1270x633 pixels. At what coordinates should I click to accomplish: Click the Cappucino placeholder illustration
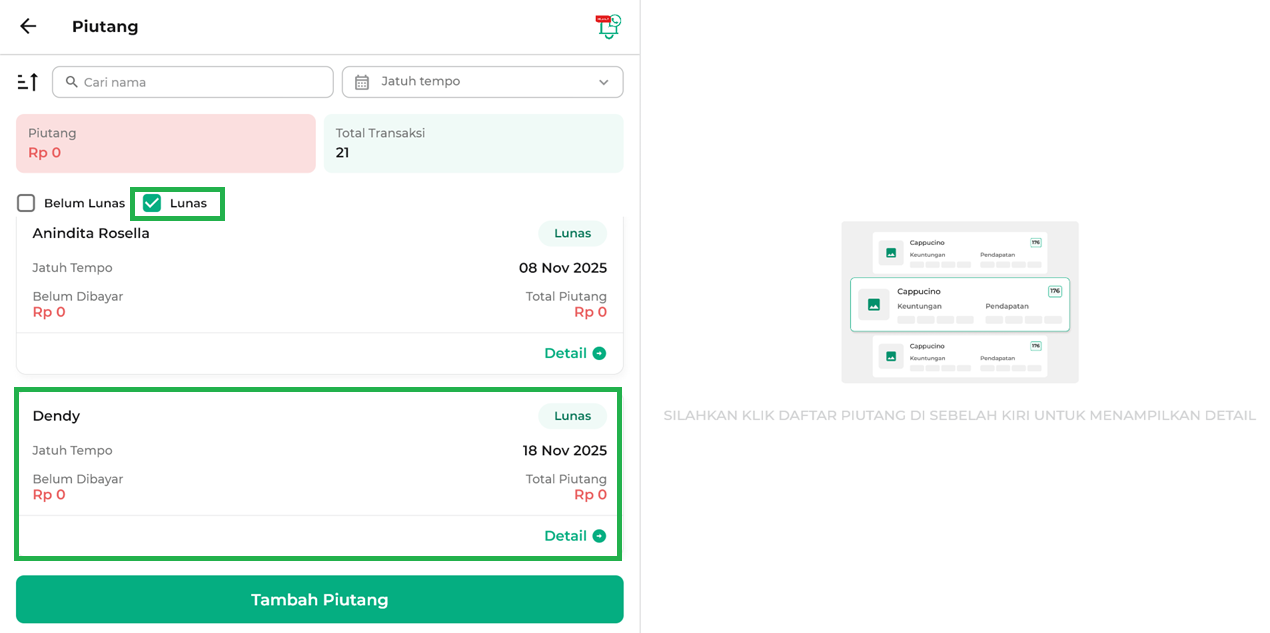pyautogui.click(x=959, y=302)
